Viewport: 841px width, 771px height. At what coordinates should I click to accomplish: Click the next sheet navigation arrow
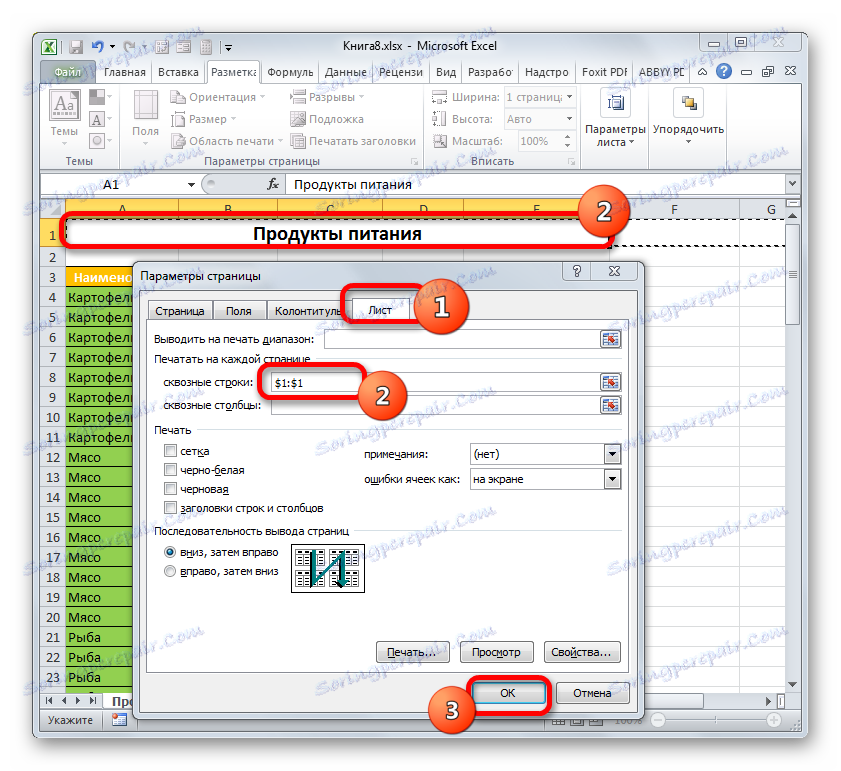pyautogui.click(x=79, y=701)
